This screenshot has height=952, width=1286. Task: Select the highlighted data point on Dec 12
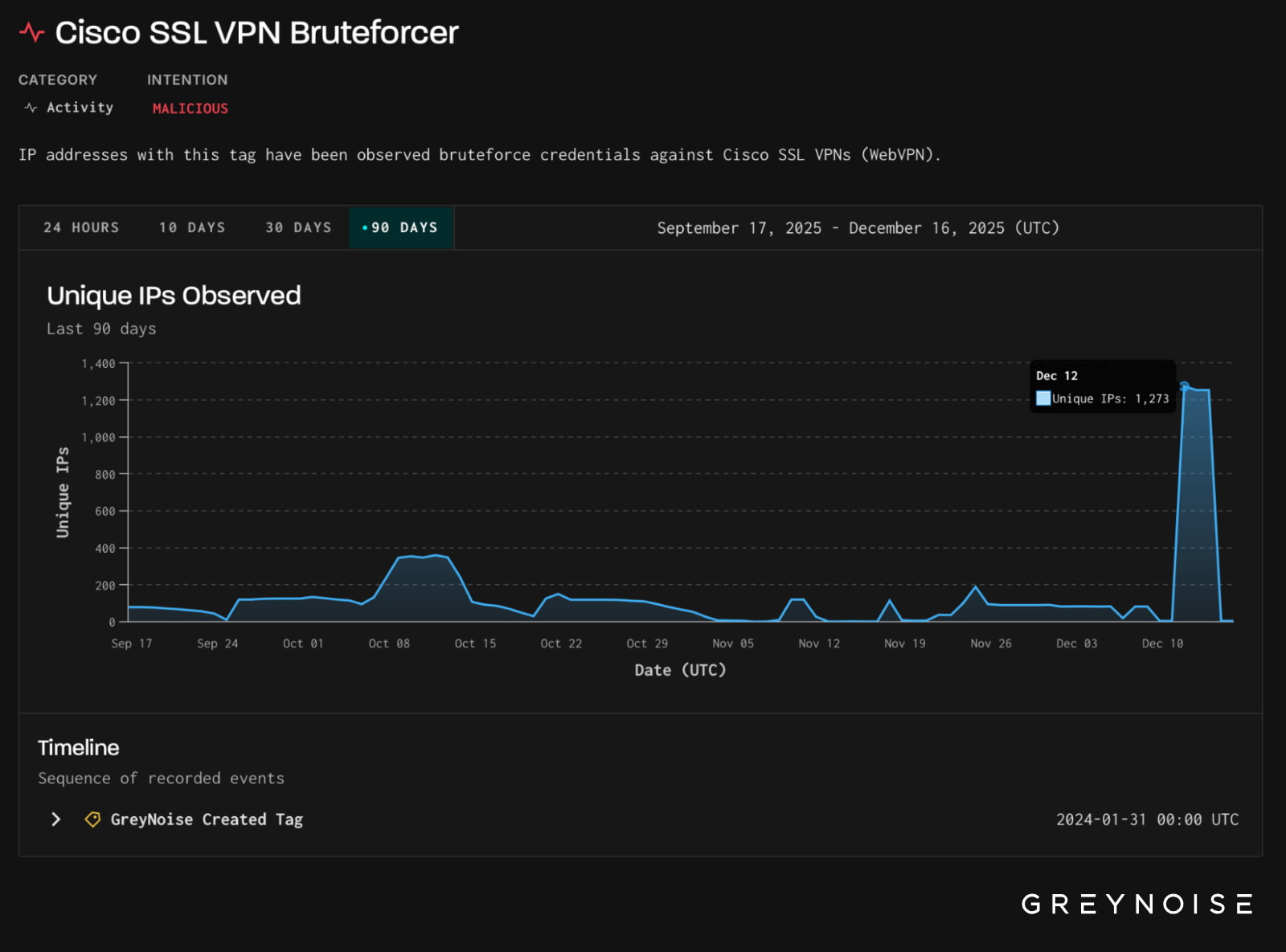(x=1183, y=386)
